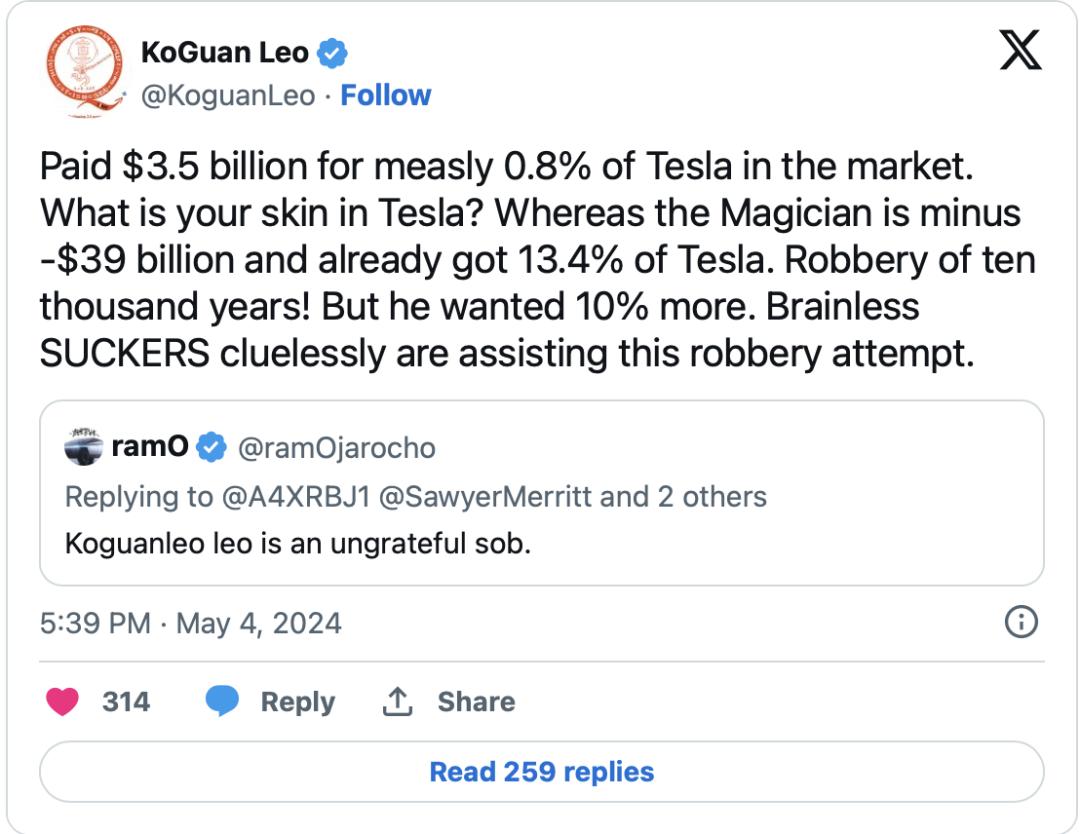Open the info circle icon
The width and height of the screenshot is (1080, 834).
[1020, 623]
